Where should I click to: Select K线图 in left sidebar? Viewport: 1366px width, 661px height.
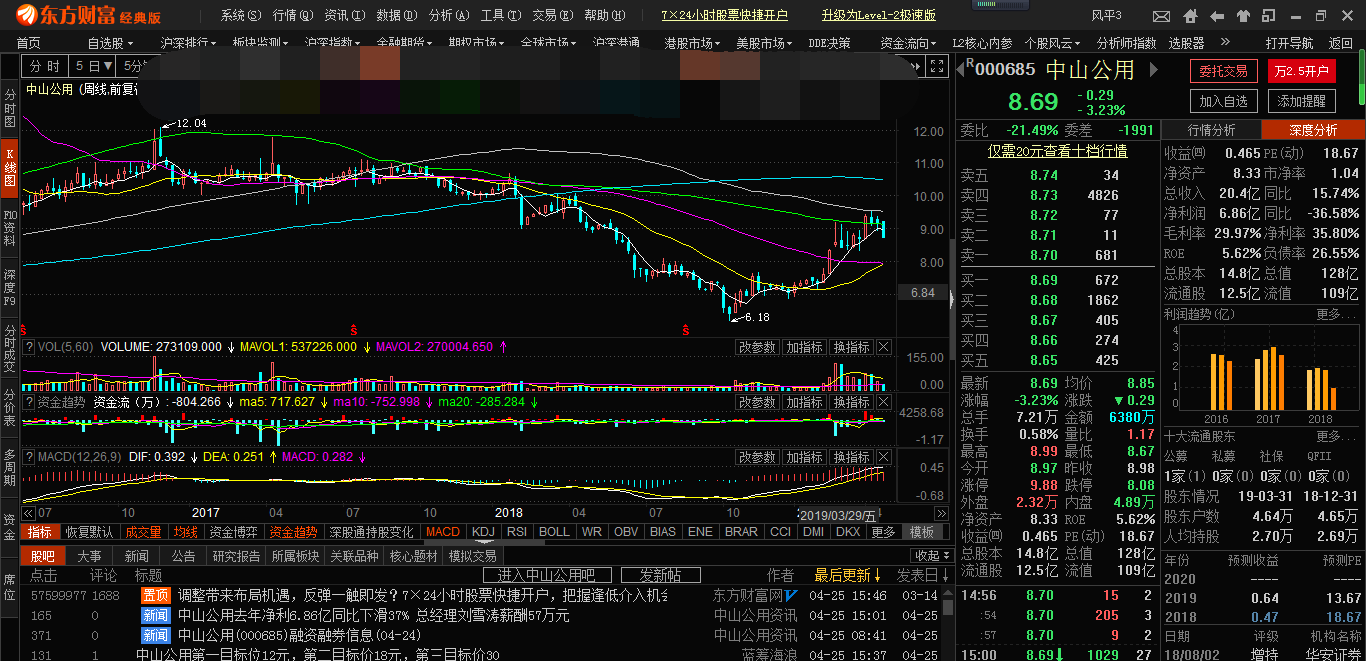(x=10, y=167)
